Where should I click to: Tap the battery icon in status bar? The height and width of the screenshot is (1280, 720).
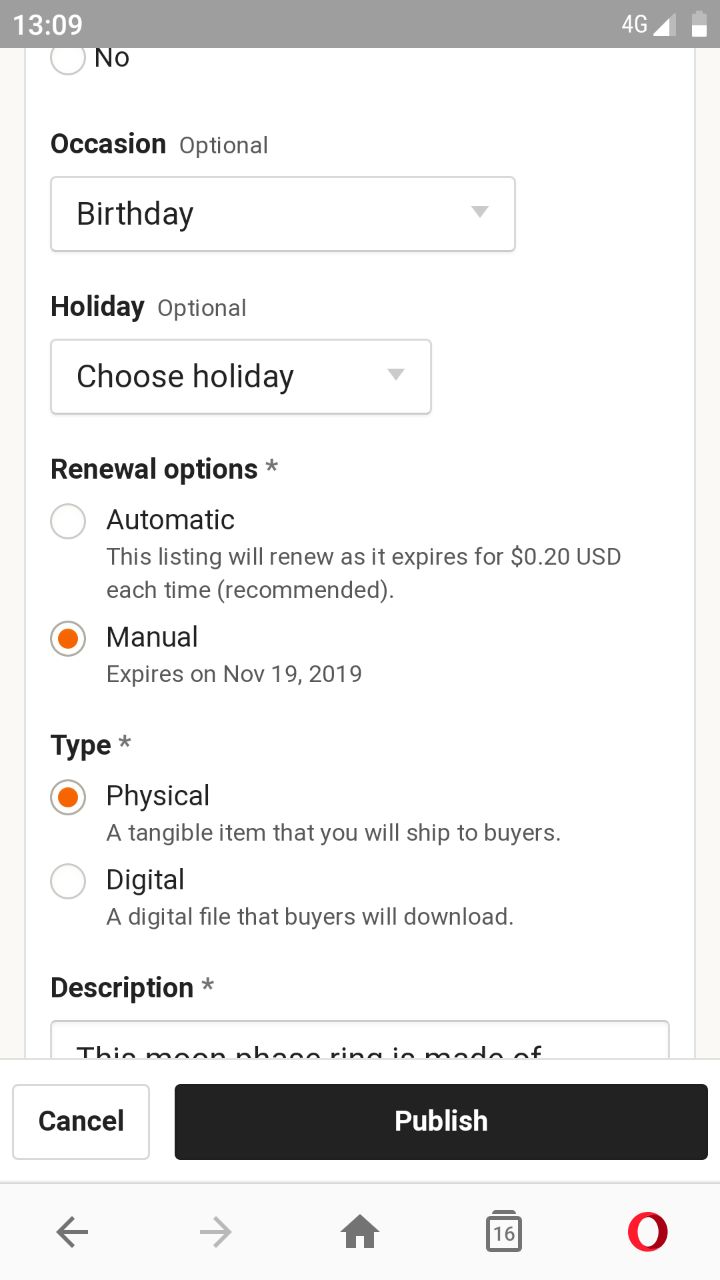point(700,24)
